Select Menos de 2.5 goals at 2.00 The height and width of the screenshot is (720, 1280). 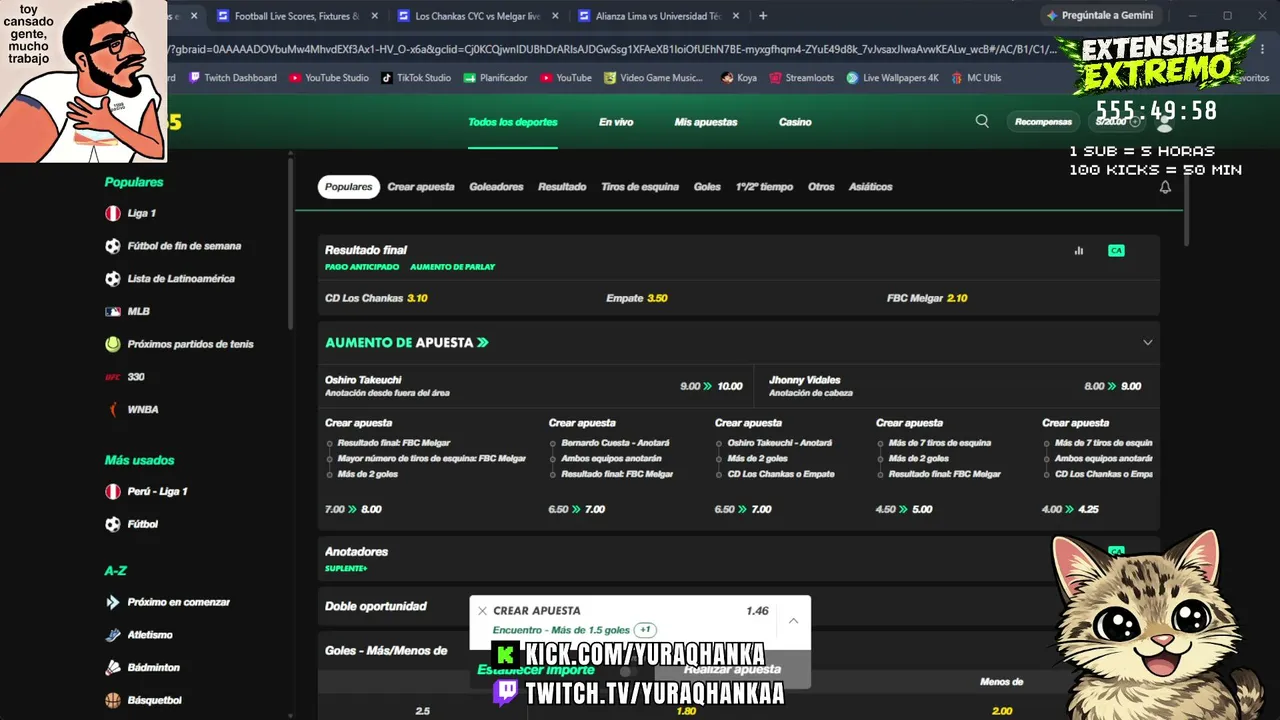pyautogui.click(x=1001, y=711)
